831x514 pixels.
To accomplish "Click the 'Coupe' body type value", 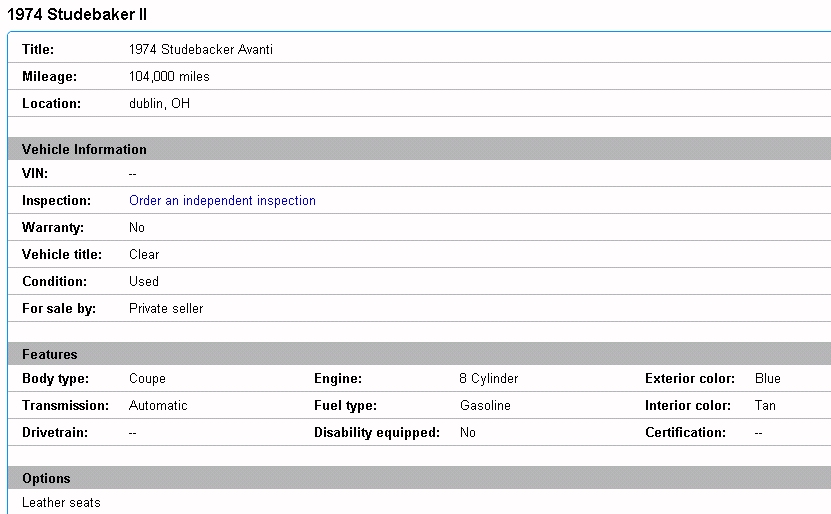I will click(x=147, y=379).
